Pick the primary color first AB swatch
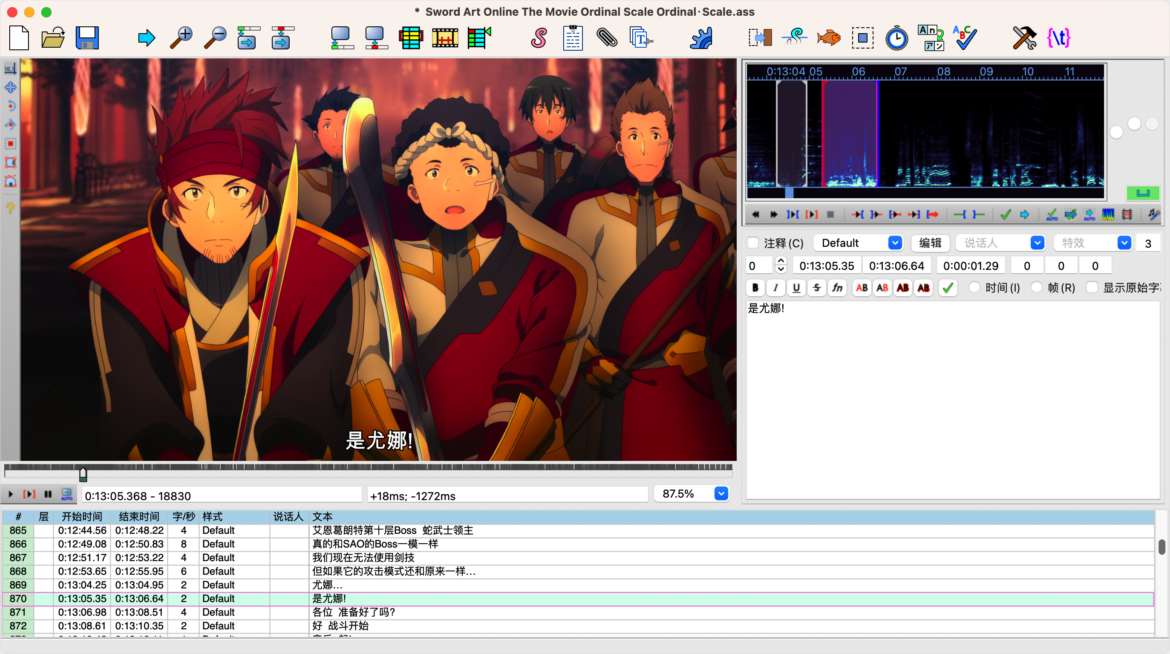 tap(862, 287)
